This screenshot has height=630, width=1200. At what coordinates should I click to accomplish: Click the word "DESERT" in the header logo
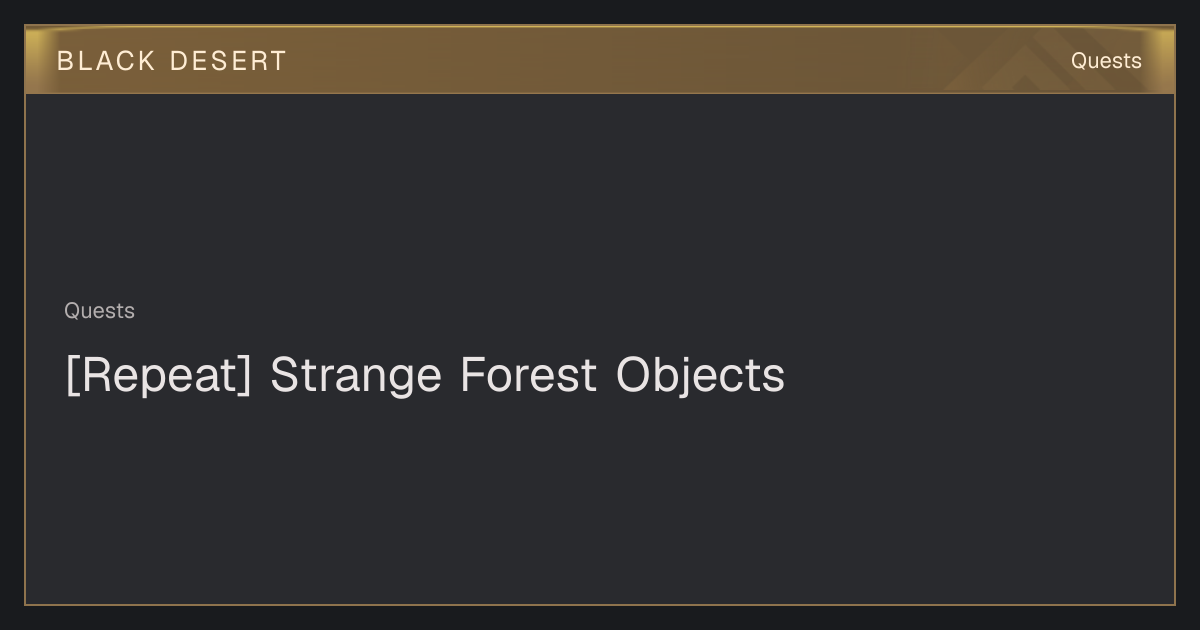(x=228, y=61)
